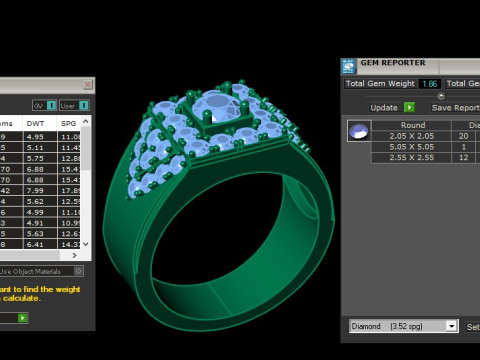Image resolution: width=480 pixels, height=360 pixels.
Task: Click the DWT value 4.91
Action: 35,223
